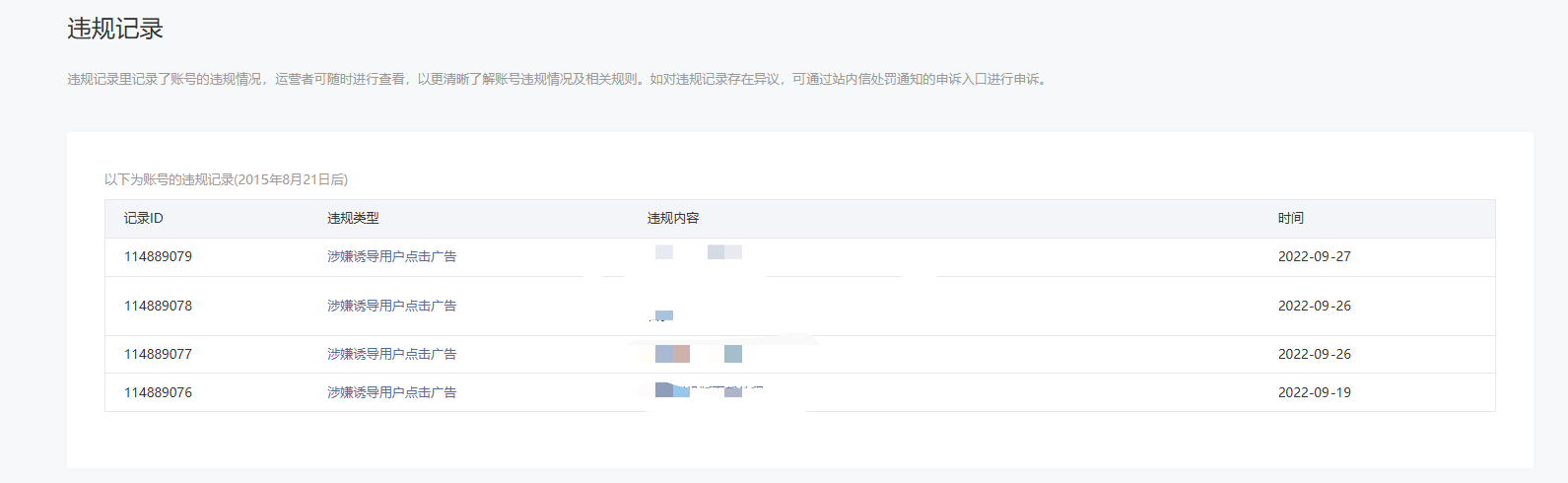1568x483 pixels.
Task: Click record ID 114889077
Action: tap(158, 354)
